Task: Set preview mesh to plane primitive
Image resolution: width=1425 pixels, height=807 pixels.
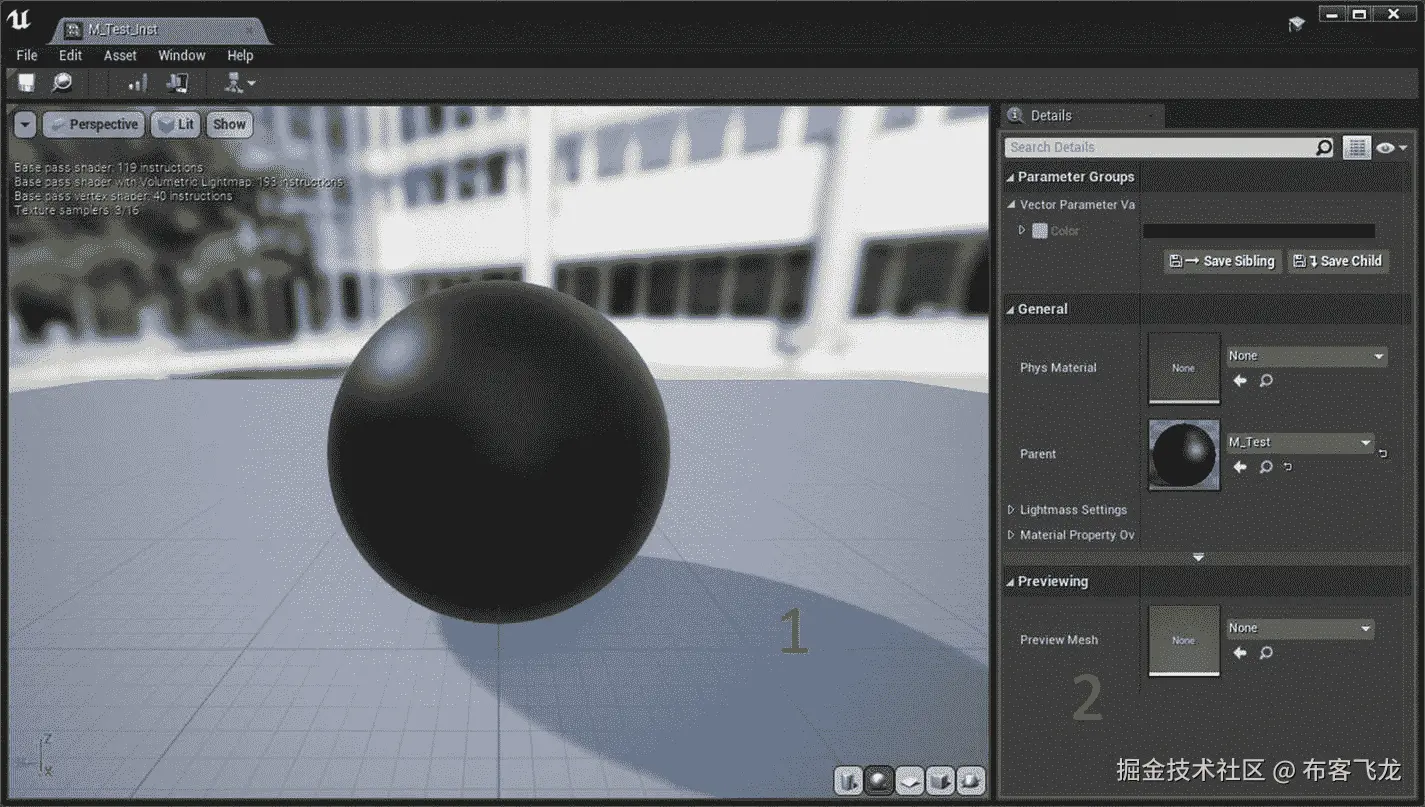Action: point(909,780)
